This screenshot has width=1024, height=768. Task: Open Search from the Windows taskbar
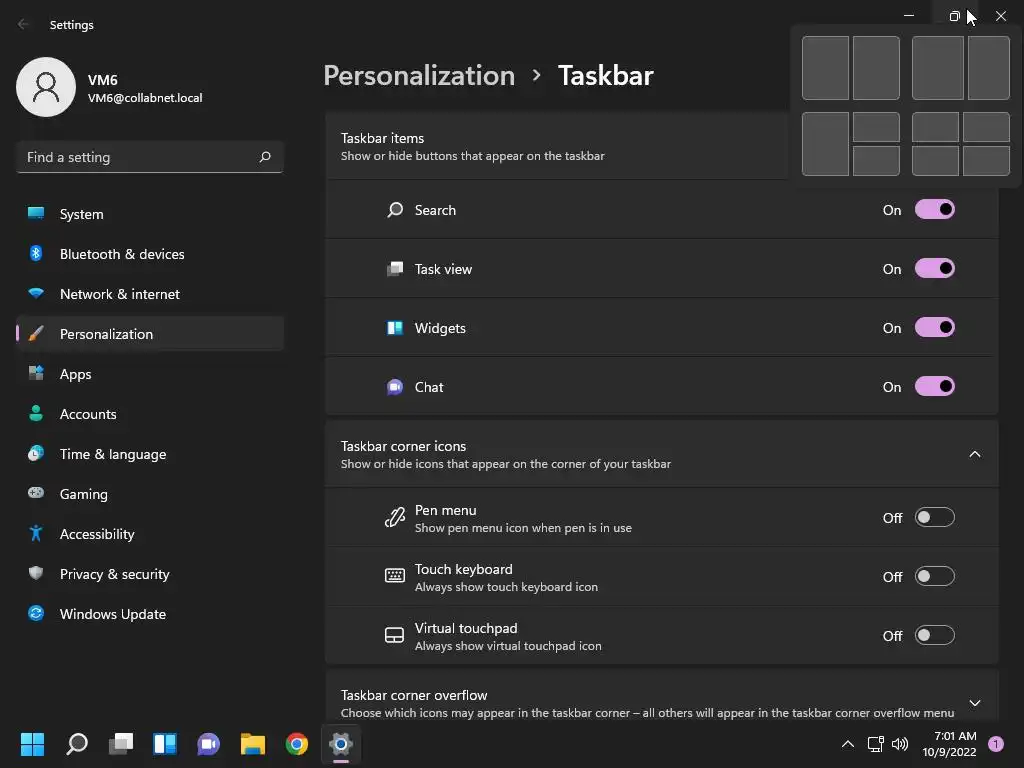77,743
